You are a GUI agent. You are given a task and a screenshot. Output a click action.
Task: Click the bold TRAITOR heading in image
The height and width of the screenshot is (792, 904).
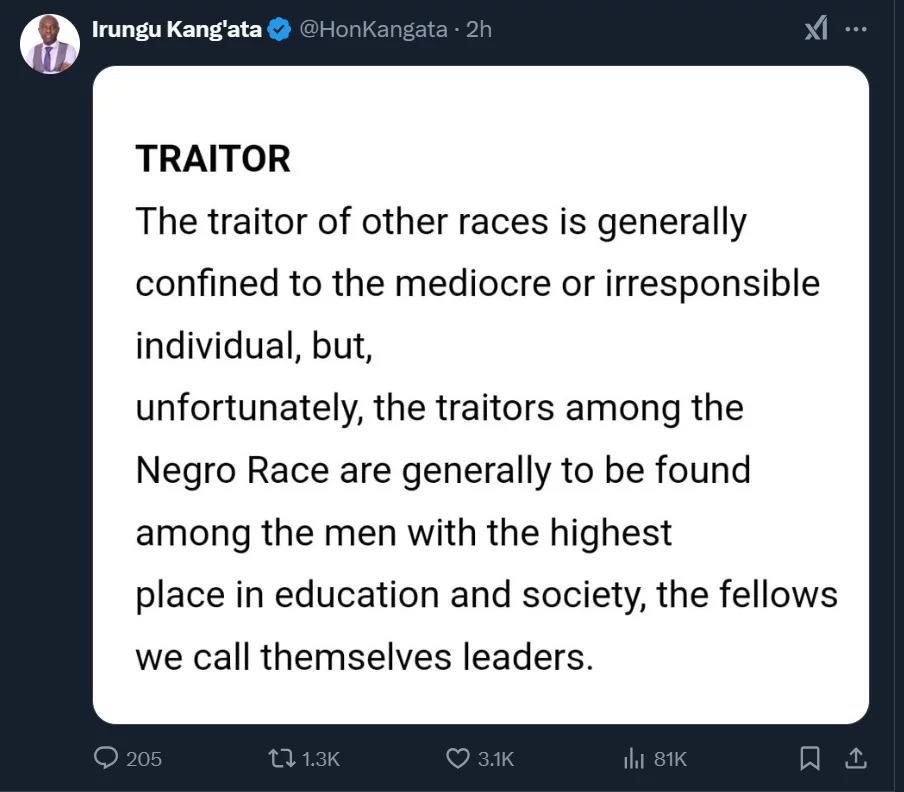point(213,159)
